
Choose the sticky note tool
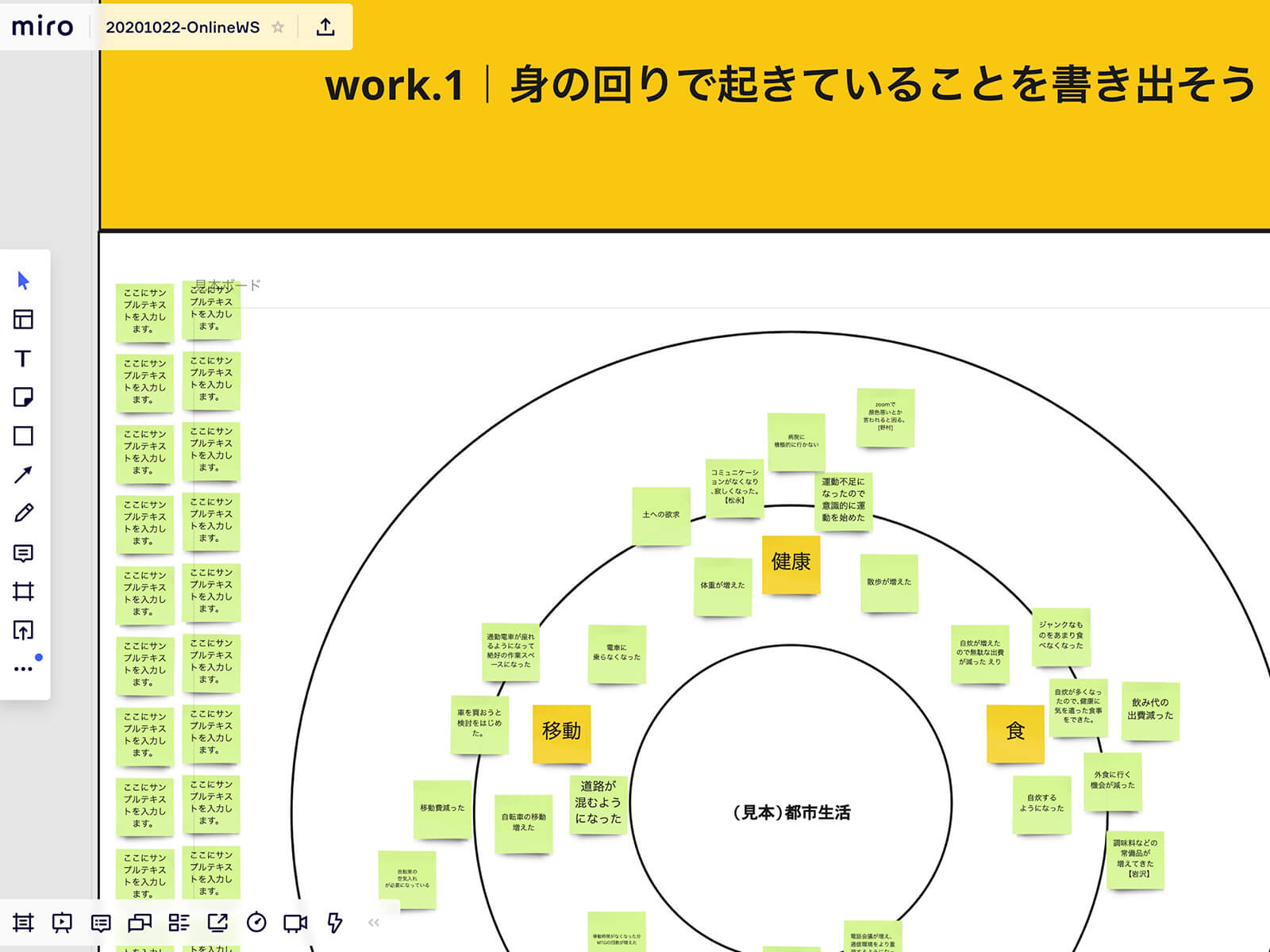(x=23, y=397)
